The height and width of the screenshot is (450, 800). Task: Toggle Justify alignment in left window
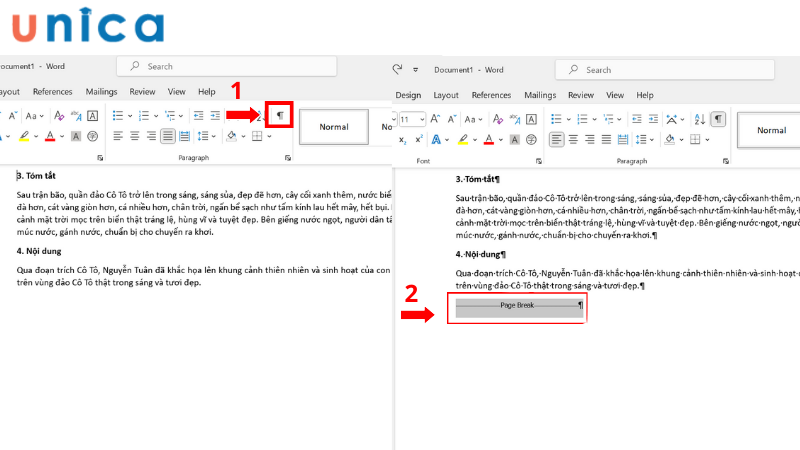(167, 136)
